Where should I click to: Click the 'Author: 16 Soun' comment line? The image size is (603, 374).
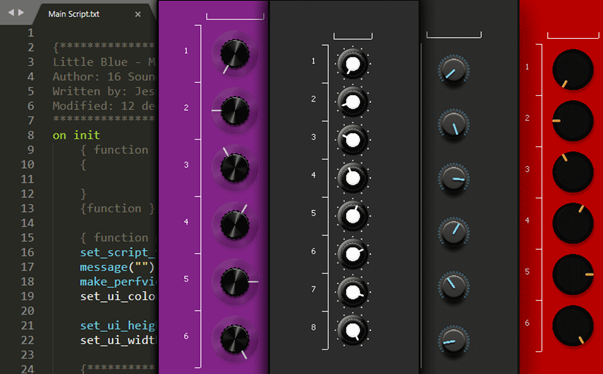click(104, 76)
